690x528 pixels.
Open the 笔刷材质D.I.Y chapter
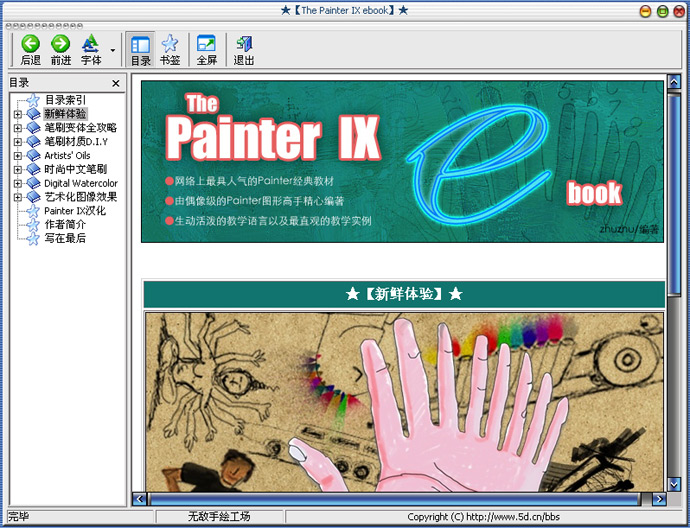[76, 141]
